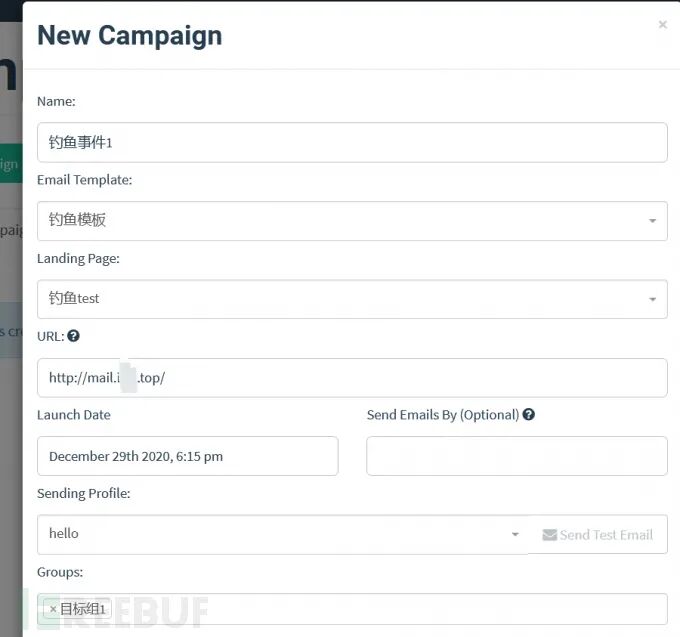Screen dimensions: 680x637
Task: Click the green button behind the dialog
Action: click(11, 163)
